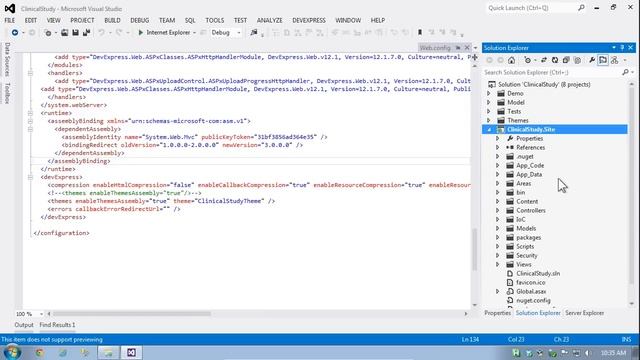Refresh the Solution Explorer tree

[555, 60]
